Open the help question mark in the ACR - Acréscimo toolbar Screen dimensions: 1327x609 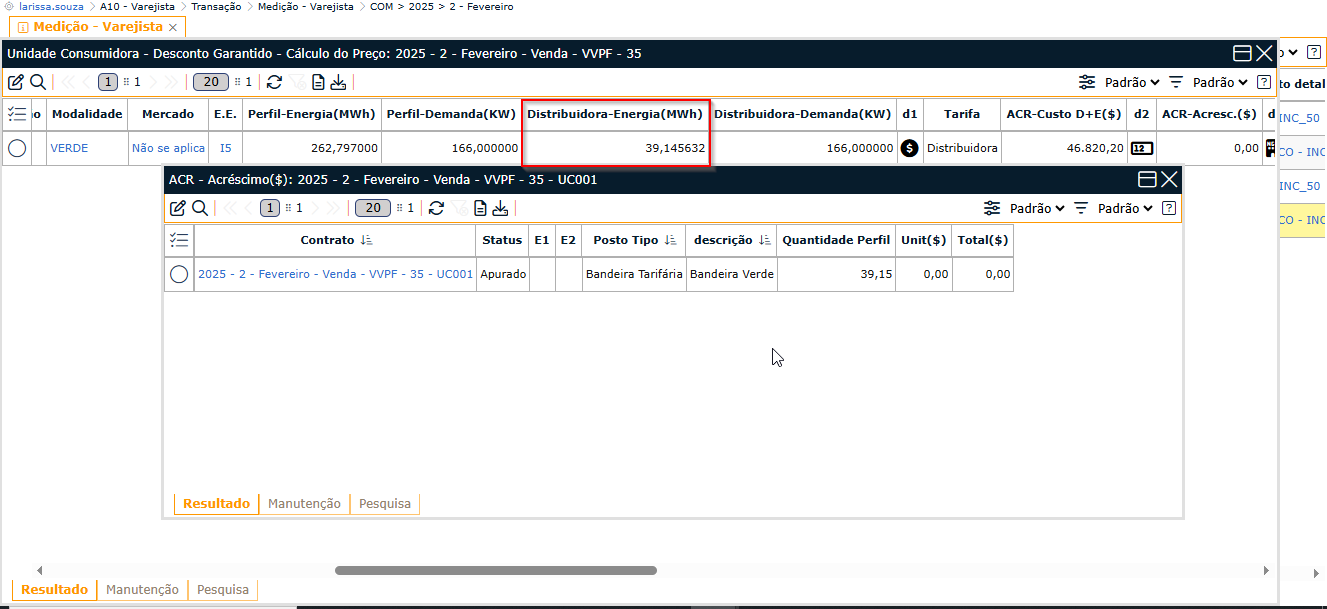[1168, 208]
